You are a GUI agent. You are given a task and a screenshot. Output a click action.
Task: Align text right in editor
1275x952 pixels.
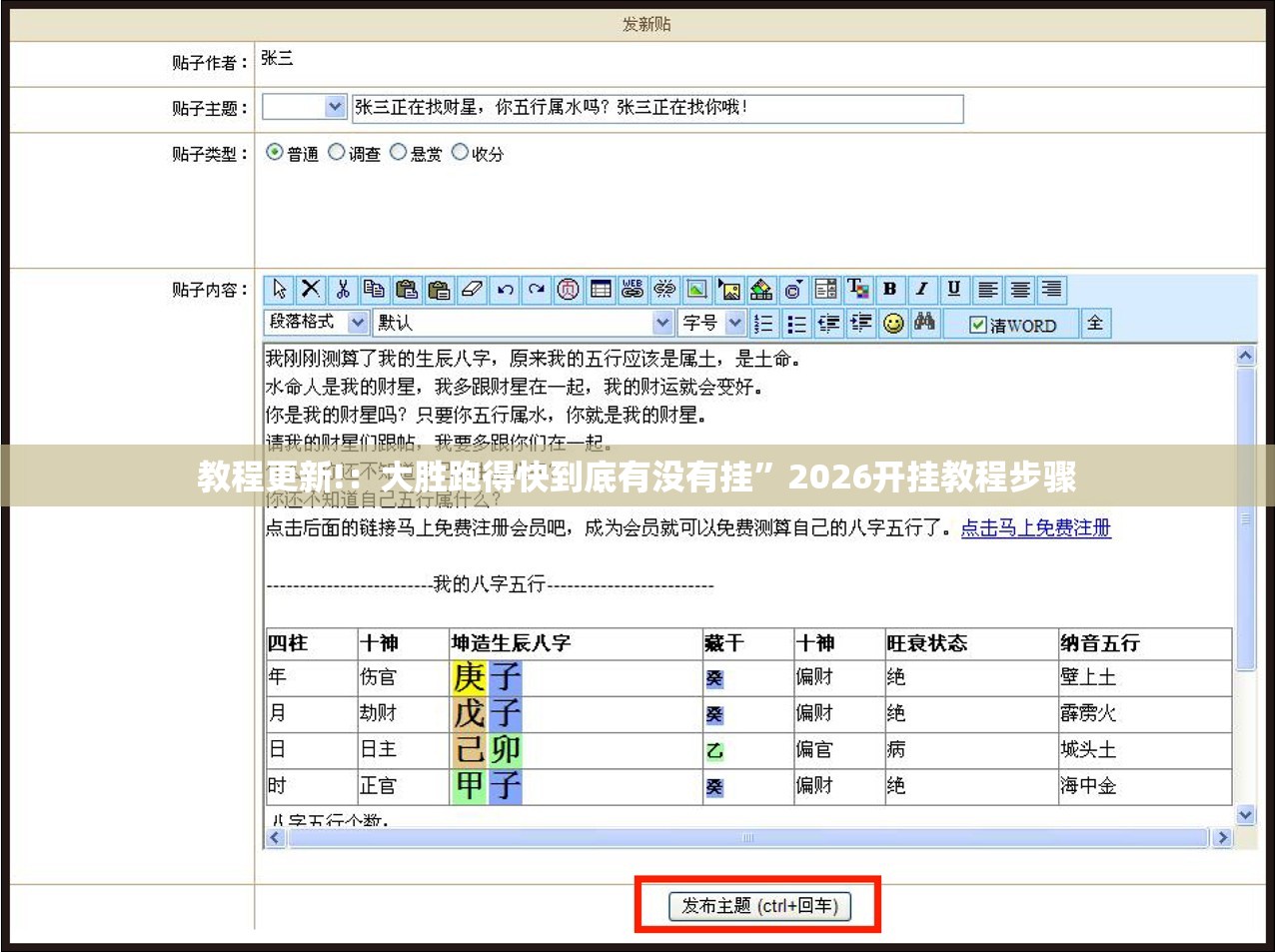pyautogui.click(x=1051, y=290)
